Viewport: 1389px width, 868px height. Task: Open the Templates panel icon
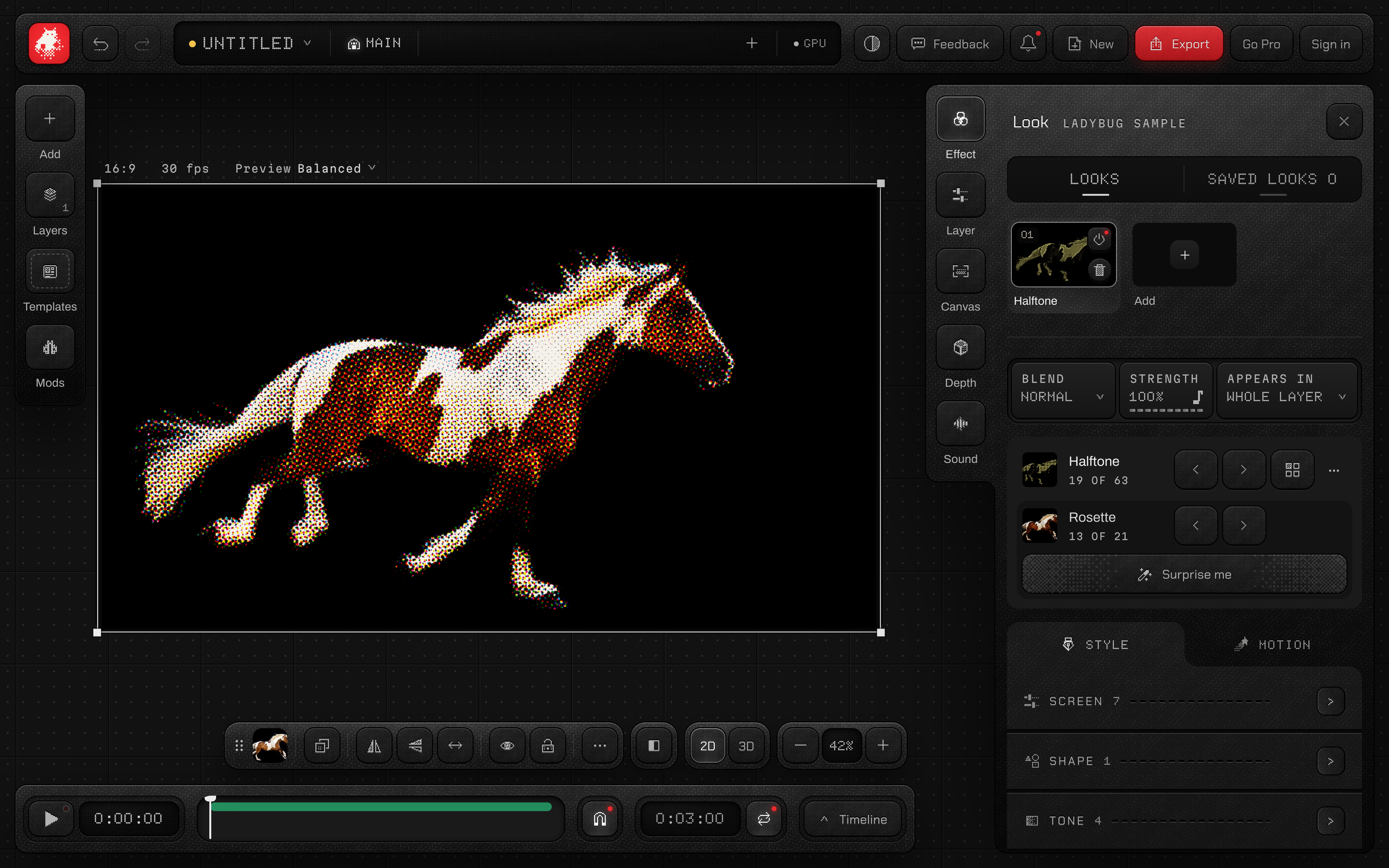(x=50, y=272)
